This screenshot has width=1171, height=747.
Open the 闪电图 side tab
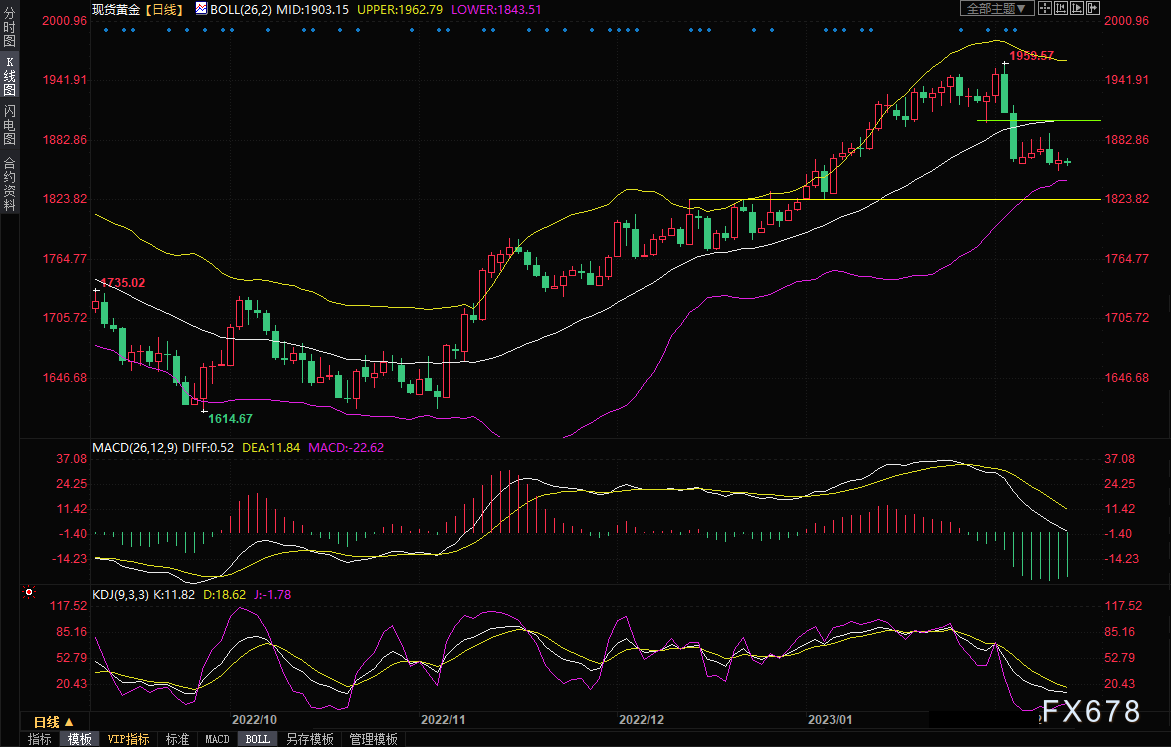pos(10,124)
